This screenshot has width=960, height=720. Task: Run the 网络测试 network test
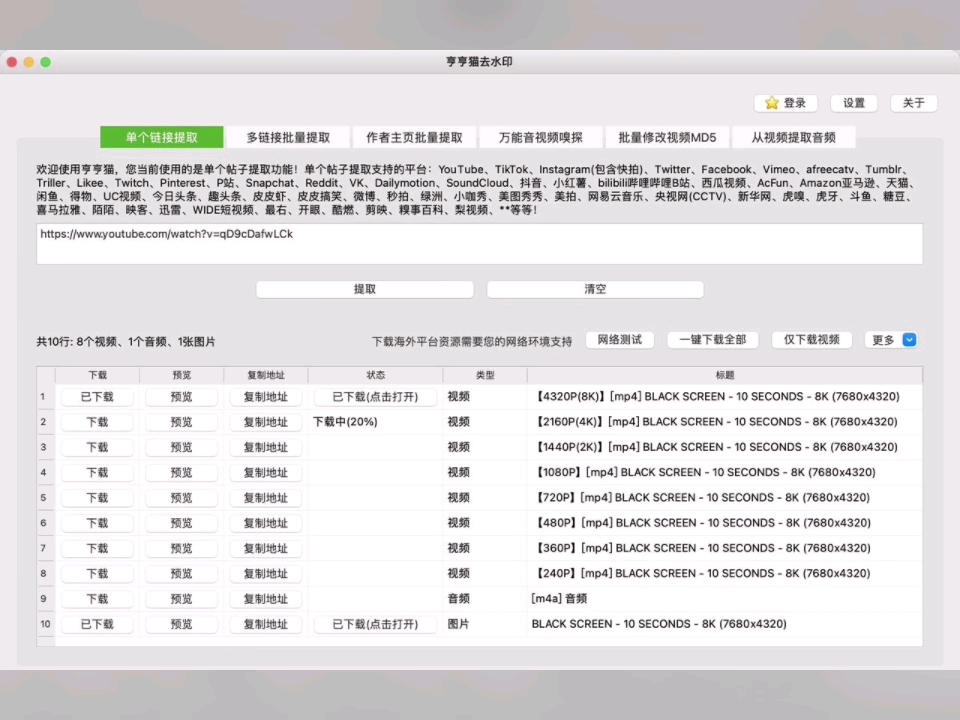(618, 339)
